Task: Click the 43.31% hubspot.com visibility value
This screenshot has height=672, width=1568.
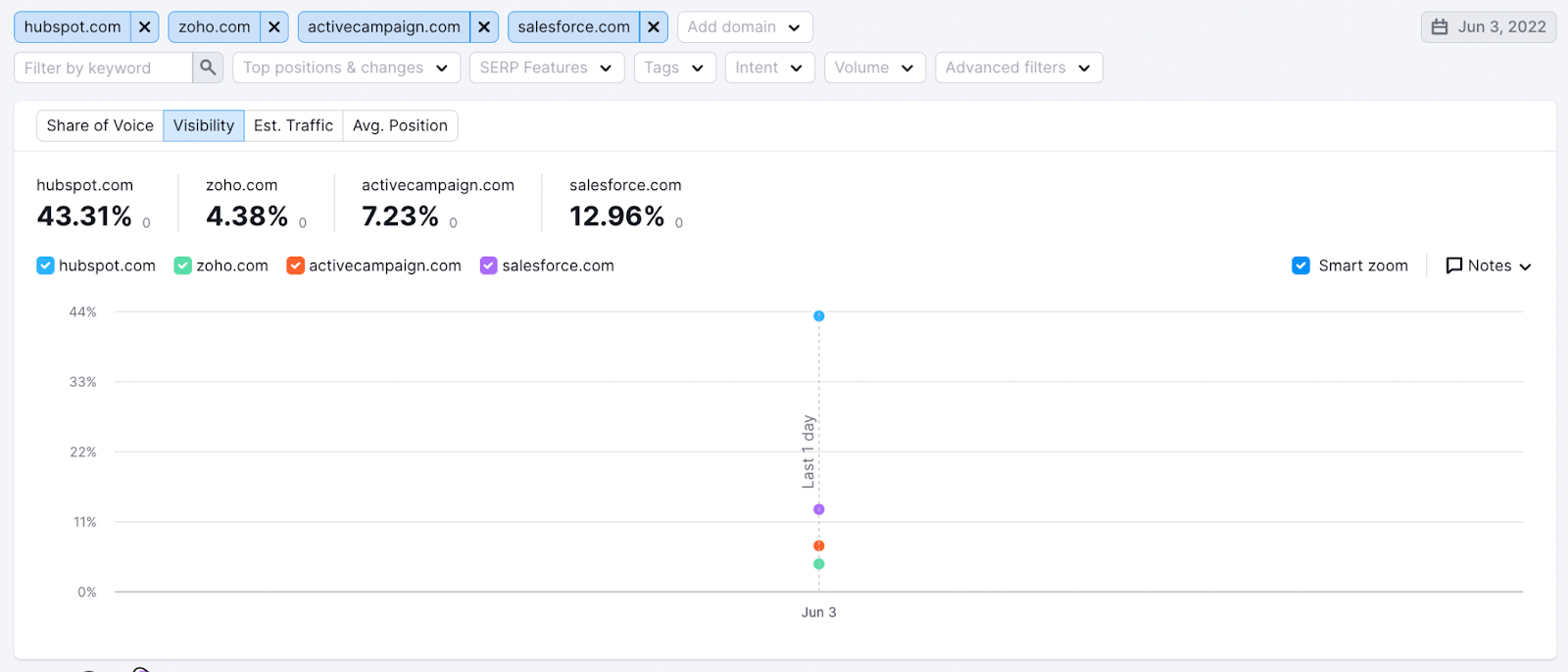Action: point(84,216)
